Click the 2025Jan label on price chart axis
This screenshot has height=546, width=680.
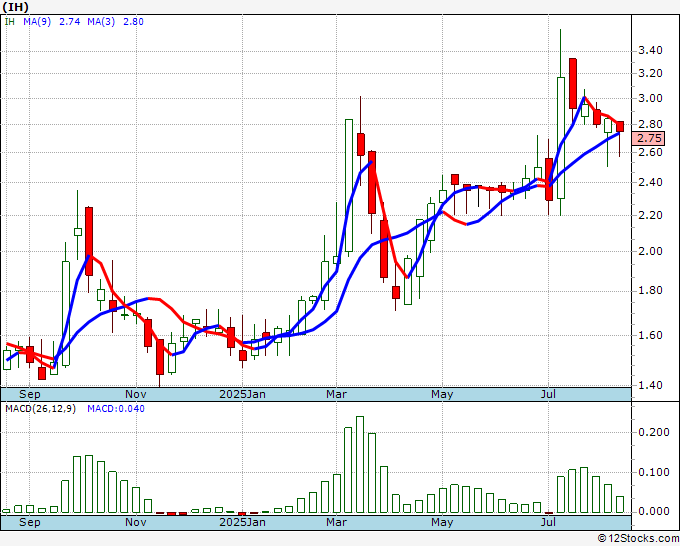[242, 394]
